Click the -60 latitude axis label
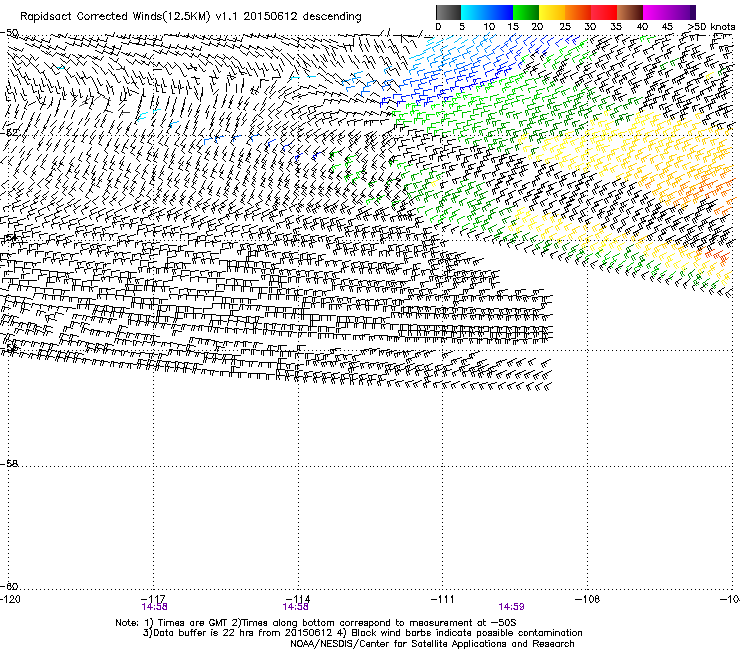This screenshot has width=740, height=650. pyautogui.click(x=9, y=586)
